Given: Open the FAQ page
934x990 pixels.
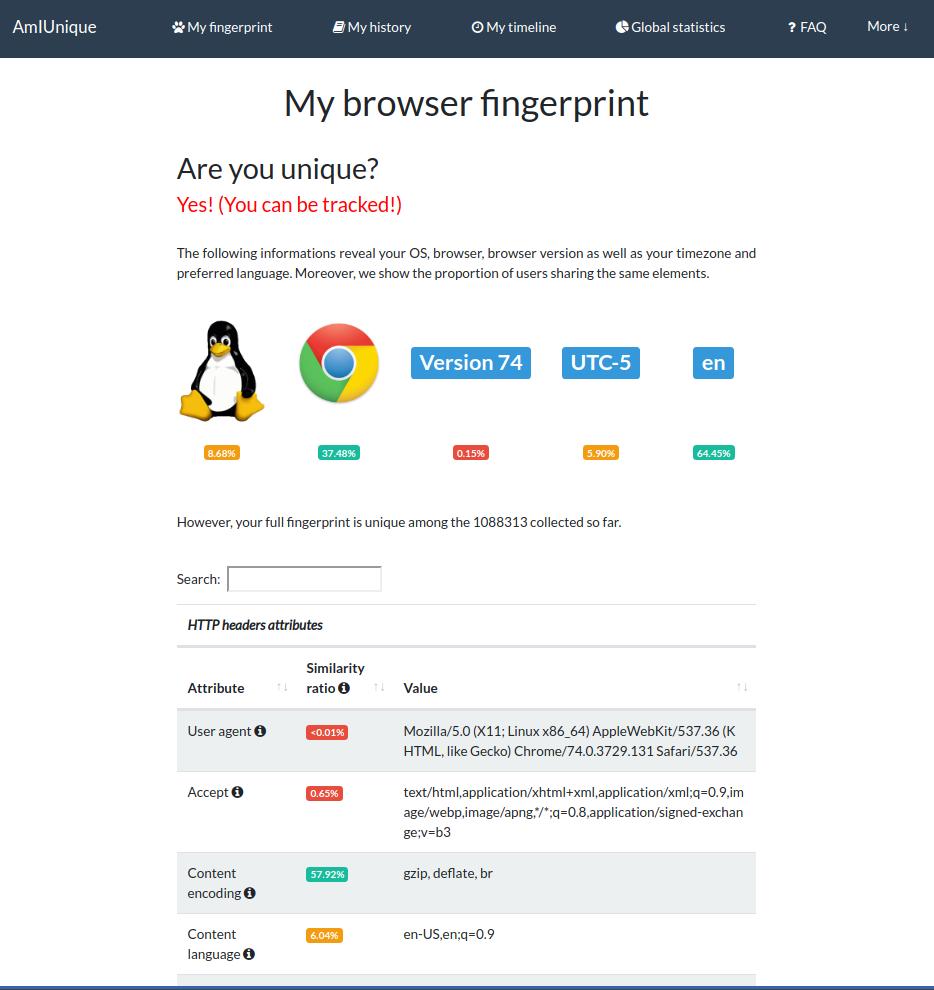Looking at the screenshot, I should point(807,27).
